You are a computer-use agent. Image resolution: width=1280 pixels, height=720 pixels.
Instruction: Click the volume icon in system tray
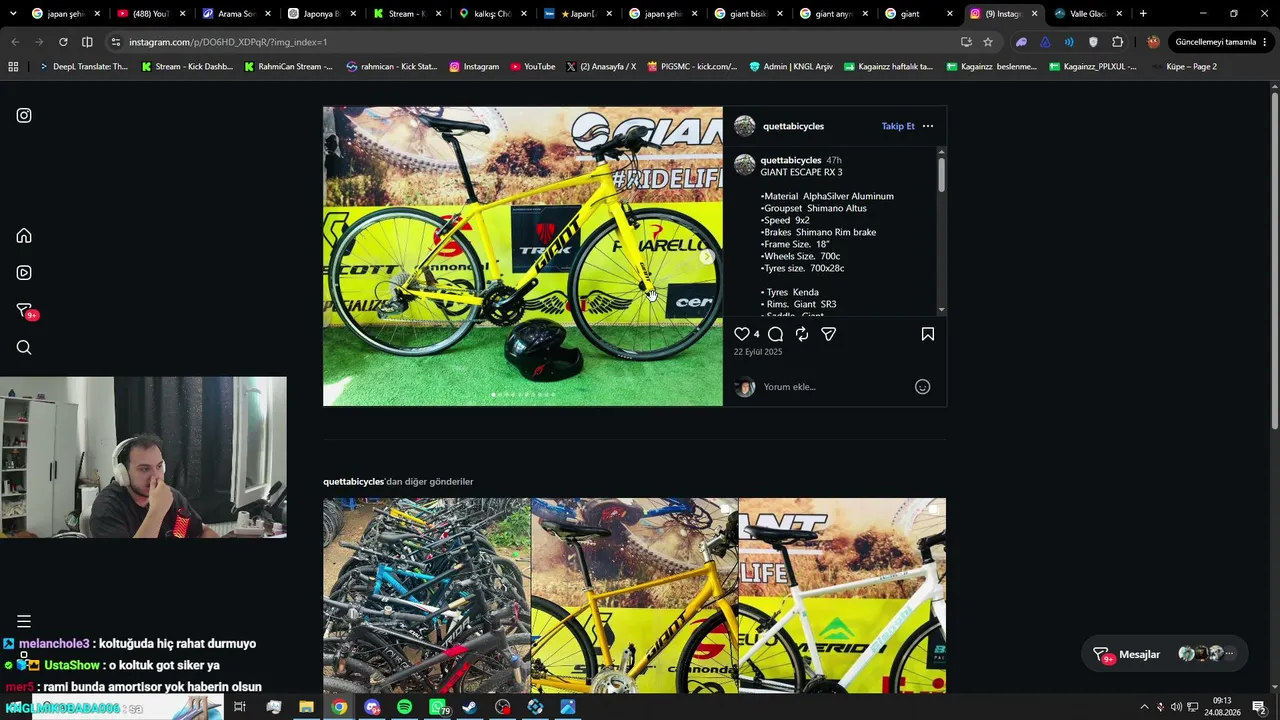1176,707
